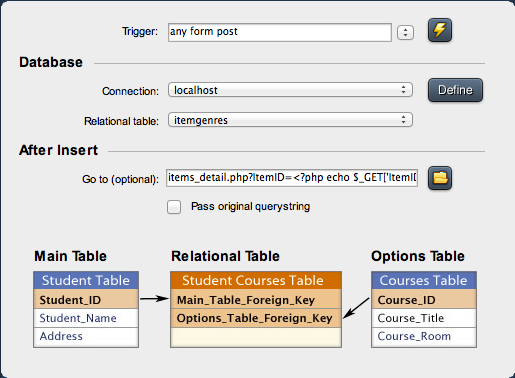Viewport: 515px width, 378px height.
Task: Click the Address row in Student Table
Action: (x=86, y=337)
